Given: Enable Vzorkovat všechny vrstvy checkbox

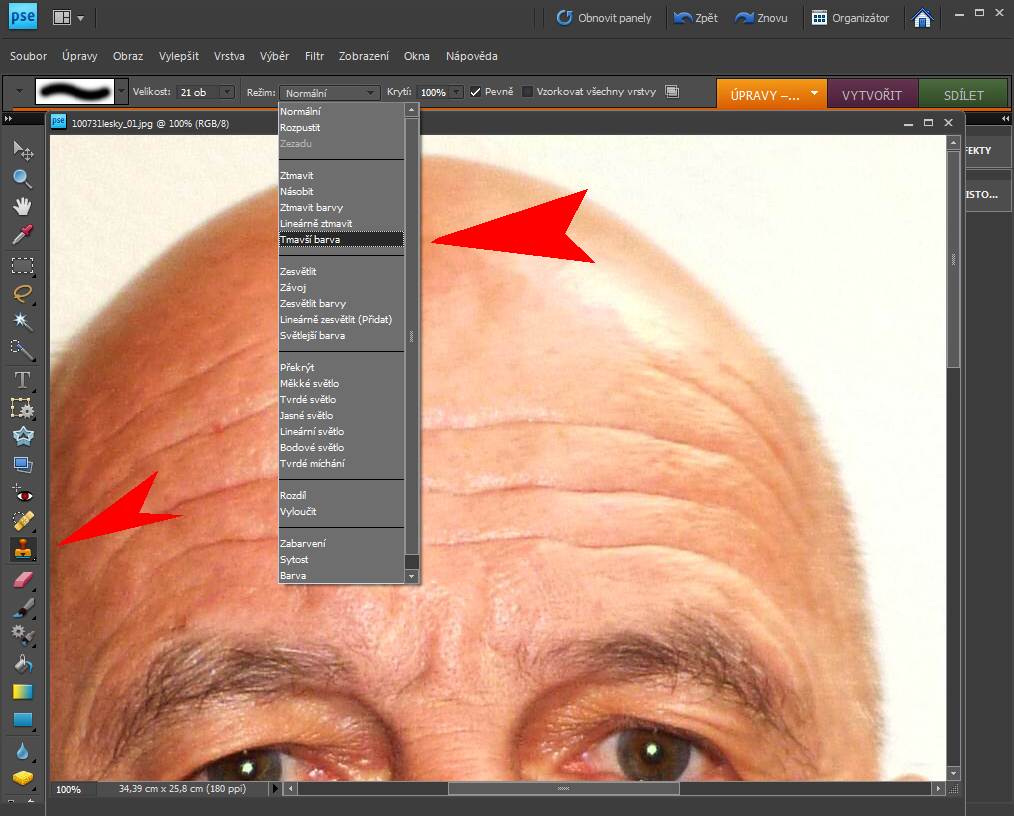Looking at the screenshot, I should pos(528,92).
